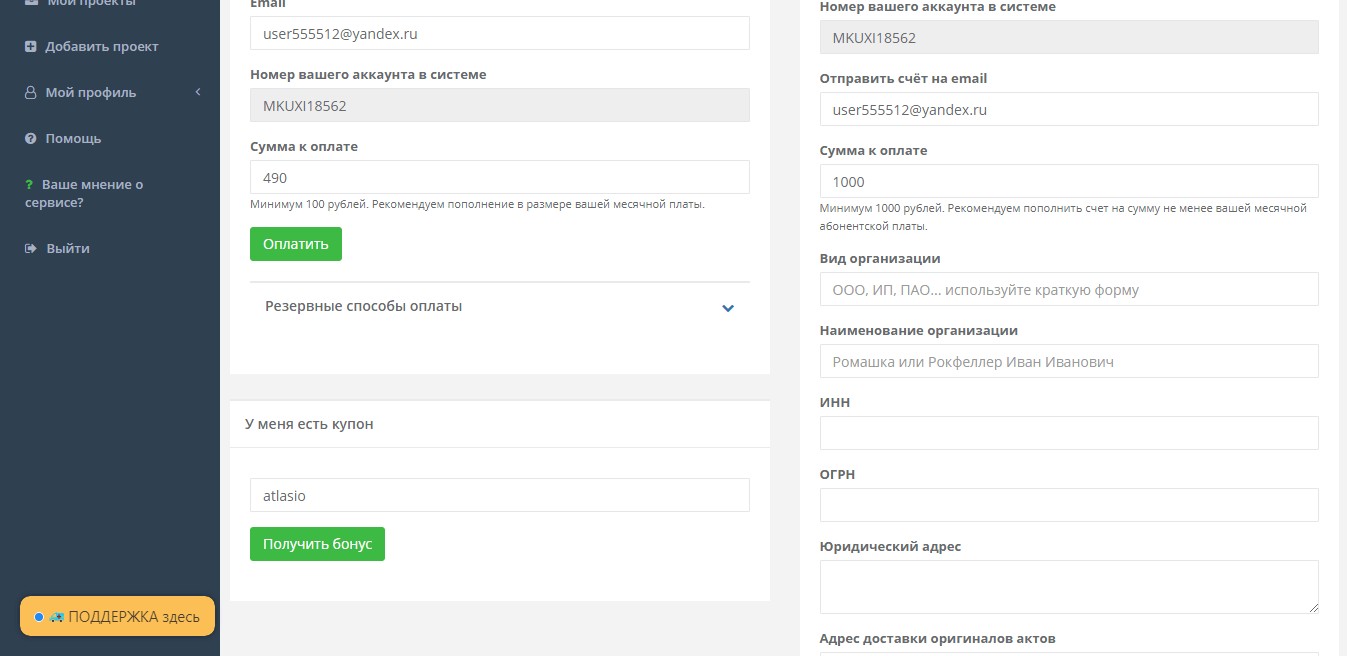Viewport: 1347px width, 656px height.
Task: Open the Помощь menu item
Action: (x=73, y=139)
